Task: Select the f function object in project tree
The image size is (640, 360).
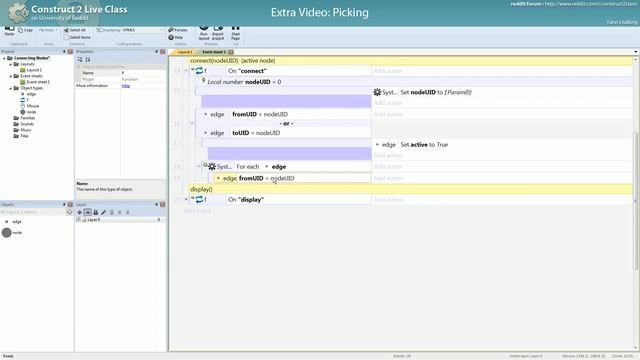Action: point(24,100)
